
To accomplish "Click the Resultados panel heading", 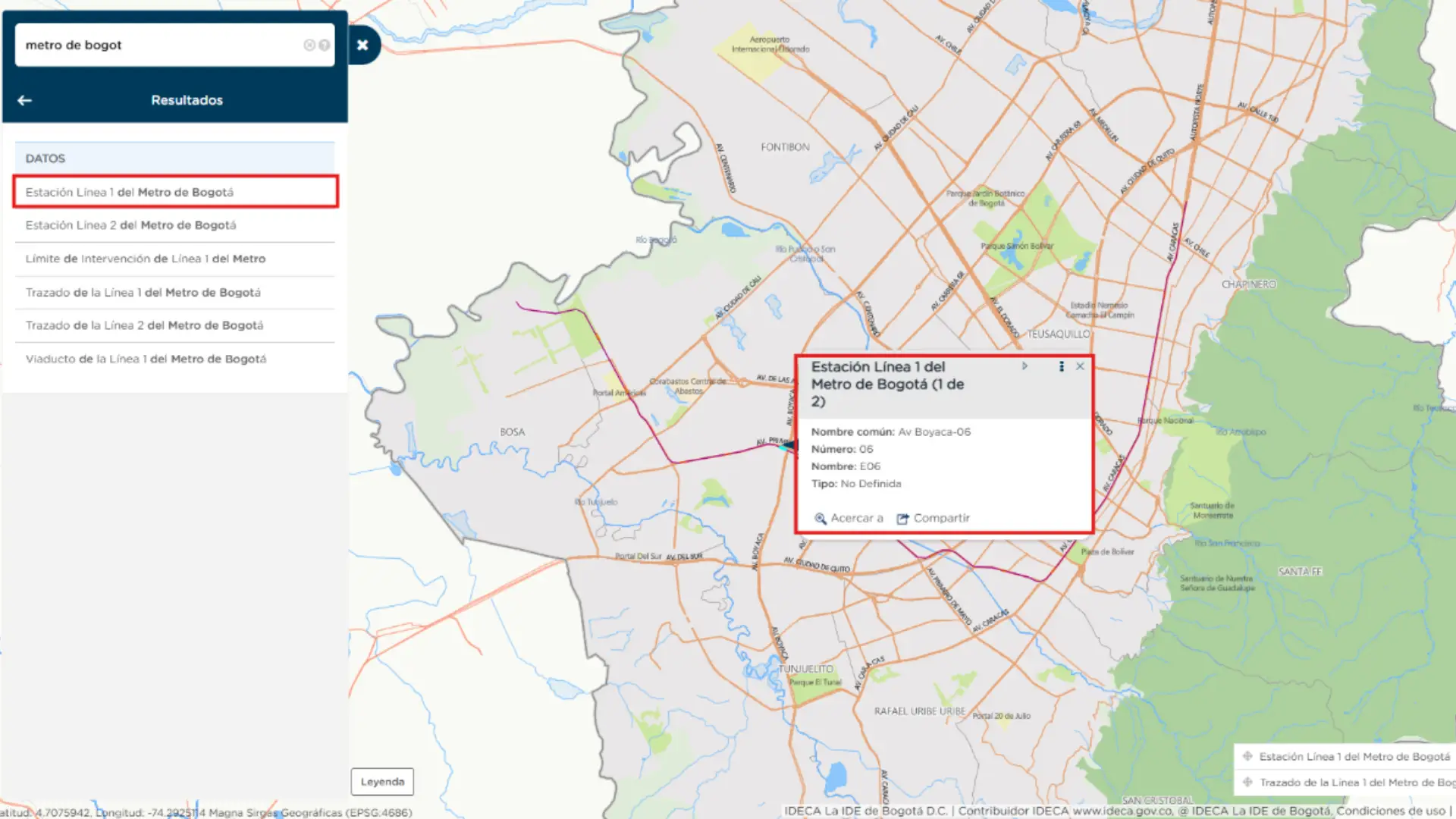I will click(187, 100).
